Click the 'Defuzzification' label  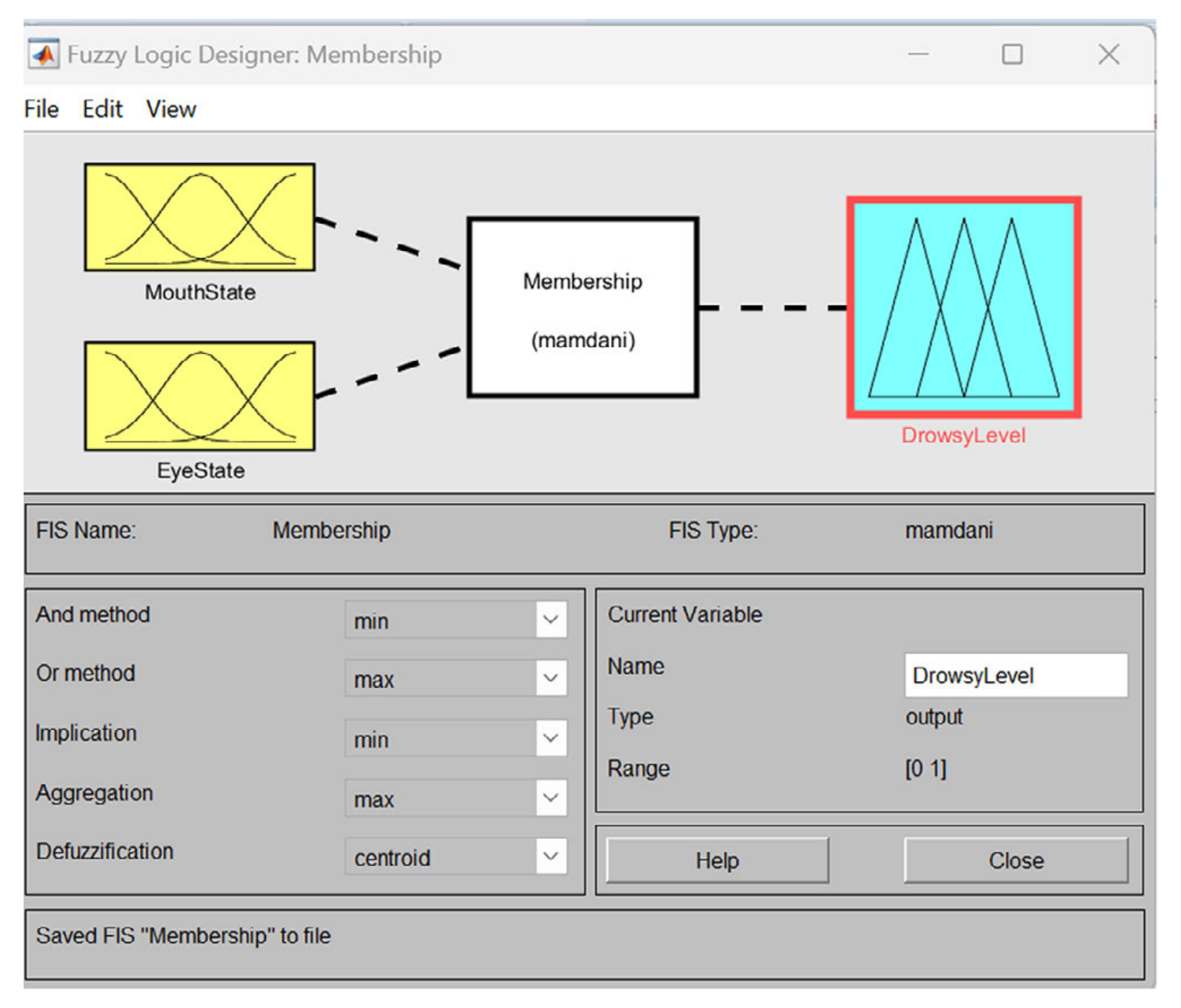105,852
